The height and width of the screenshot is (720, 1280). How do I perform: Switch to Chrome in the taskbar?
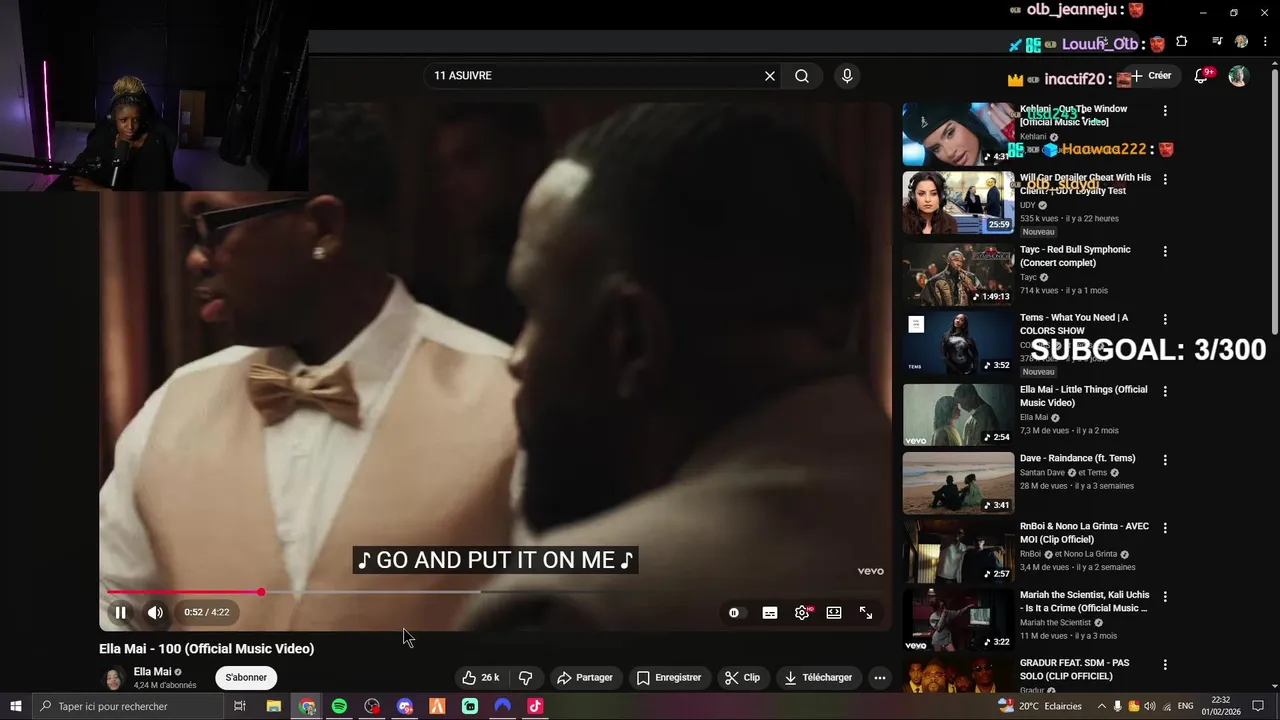tap(307, 706)
